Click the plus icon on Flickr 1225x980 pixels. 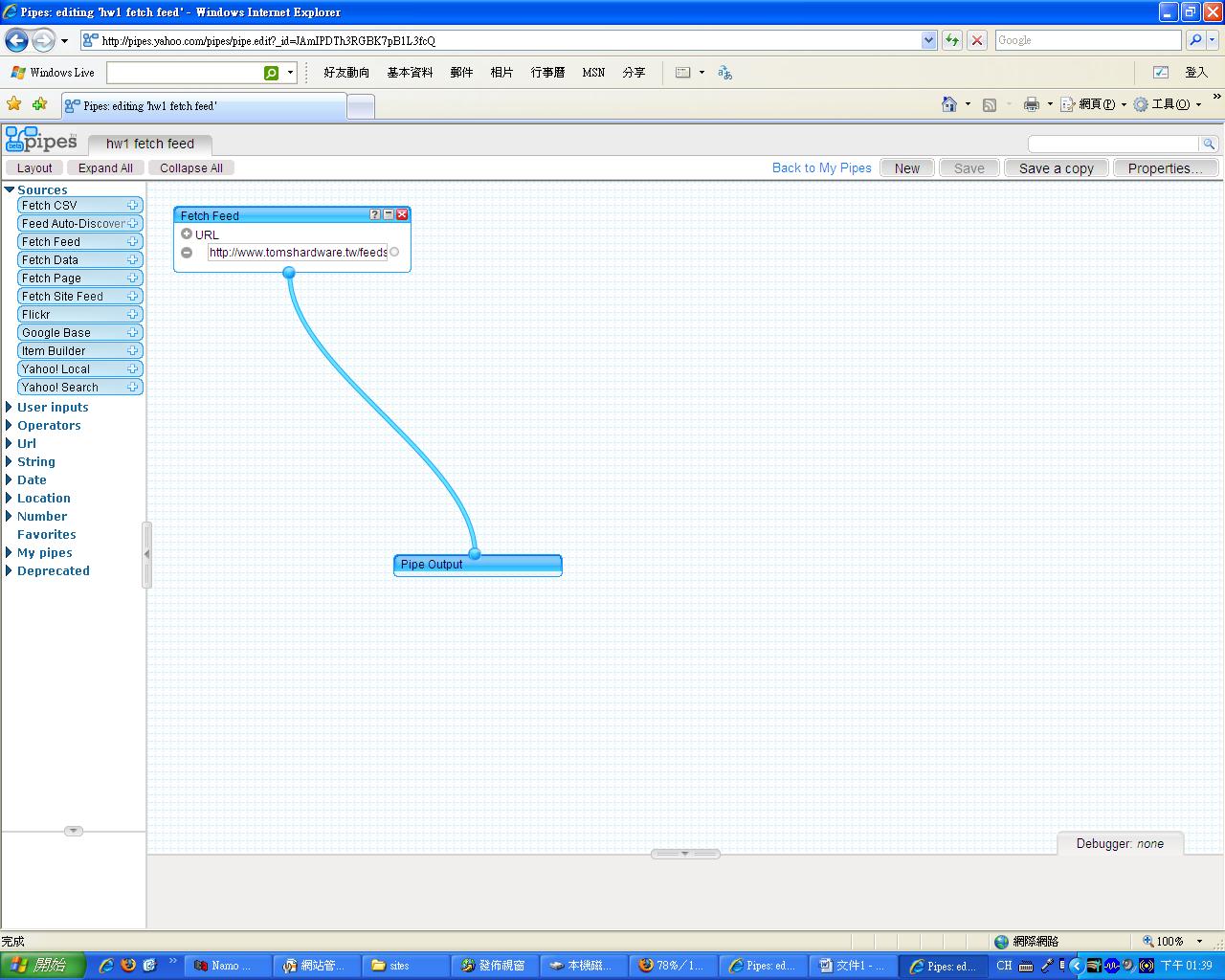(x=133, y=314)
